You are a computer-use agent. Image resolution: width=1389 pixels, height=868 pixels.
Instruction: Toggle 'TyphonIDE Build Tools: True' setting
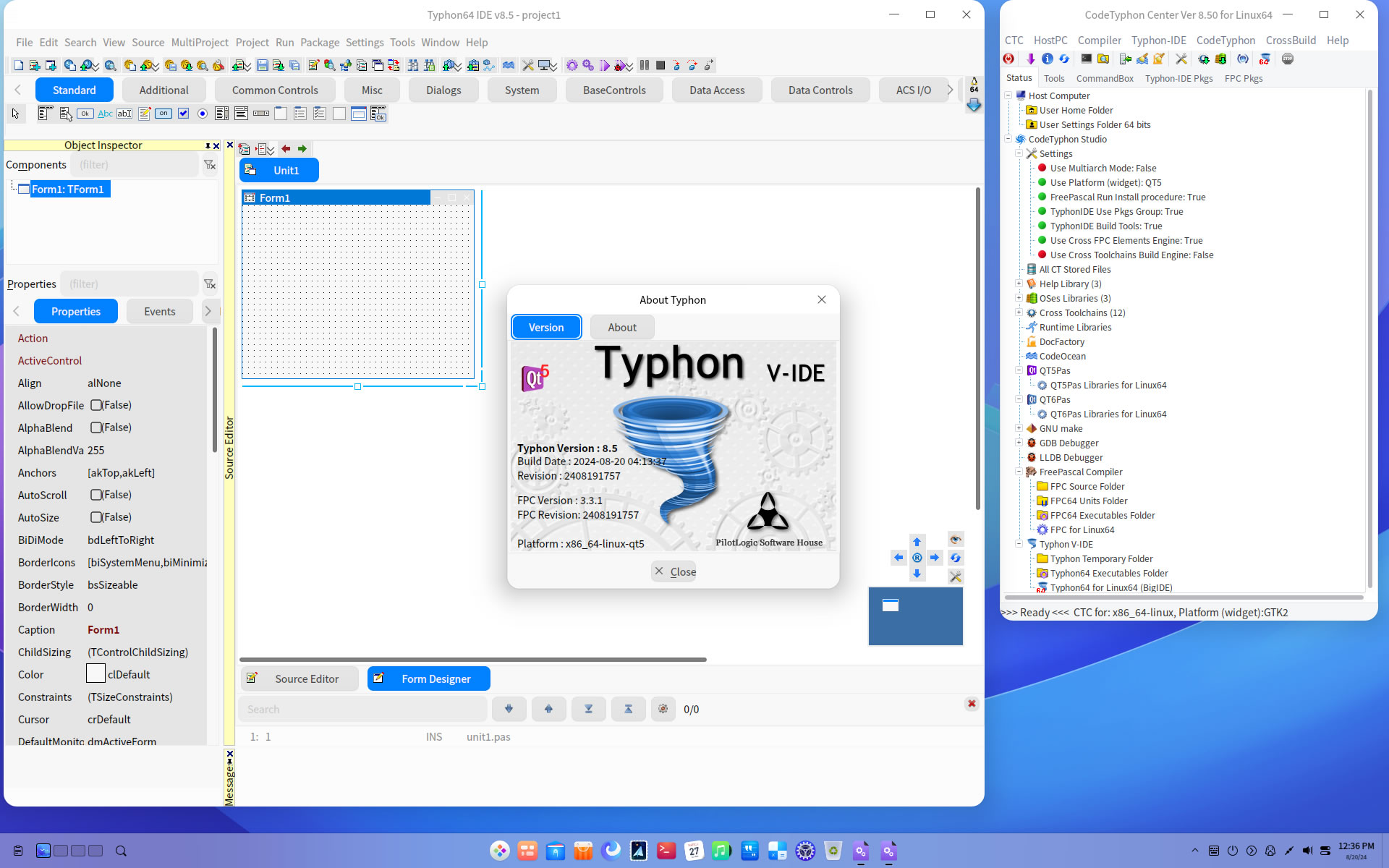tap(1106, 226)
